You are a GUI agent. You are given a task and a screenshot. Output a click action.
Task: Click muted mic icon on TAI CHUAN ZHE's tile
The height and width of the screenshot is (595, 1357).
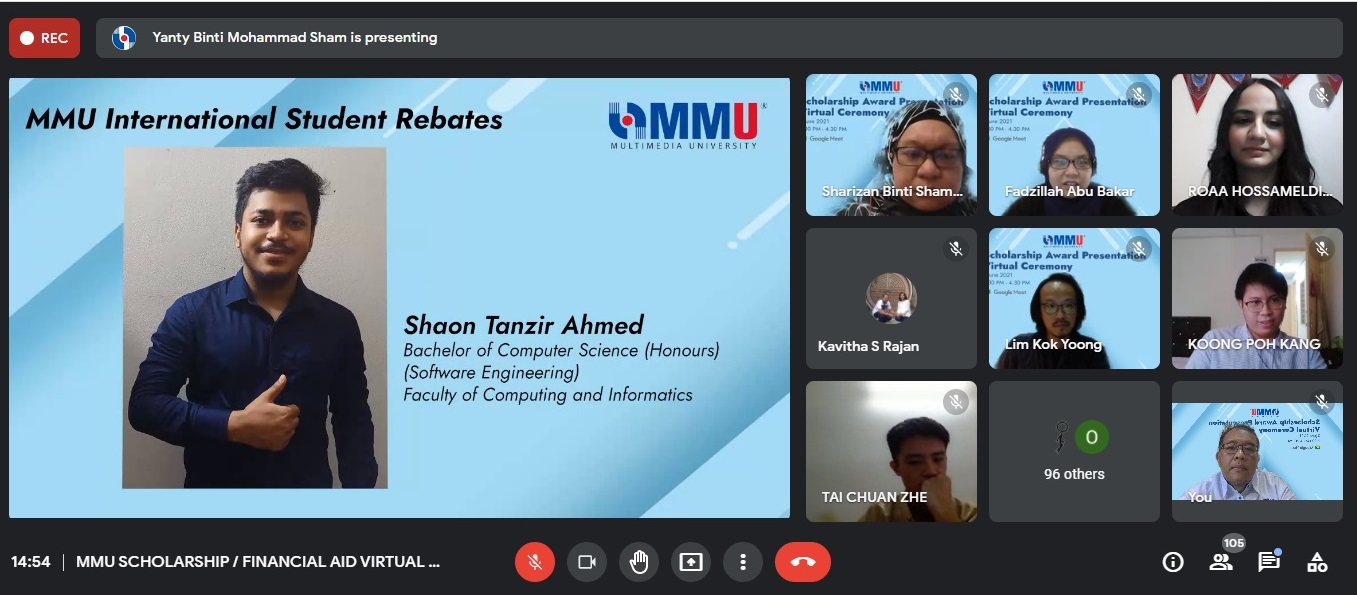click(956, 402)
